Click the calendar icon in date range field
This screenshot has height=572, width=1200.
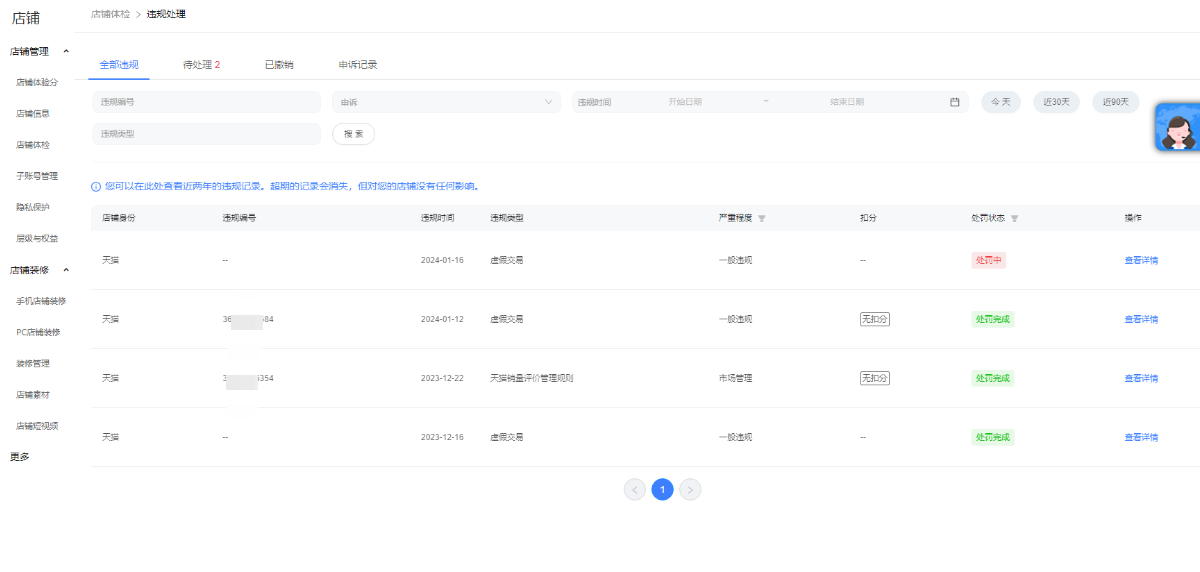(954, 102)
